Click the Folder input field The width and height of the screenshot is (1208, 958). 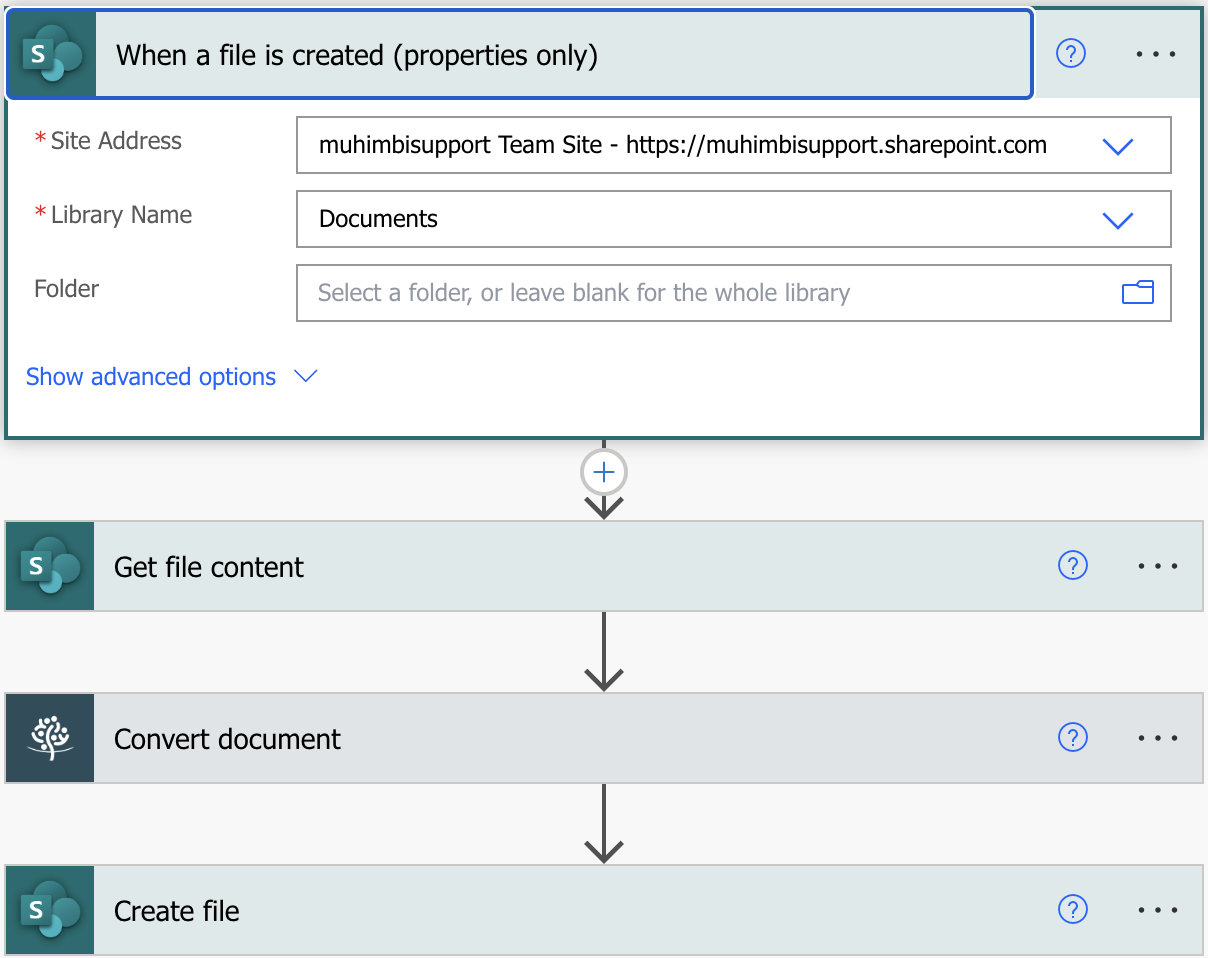(700, 293)
